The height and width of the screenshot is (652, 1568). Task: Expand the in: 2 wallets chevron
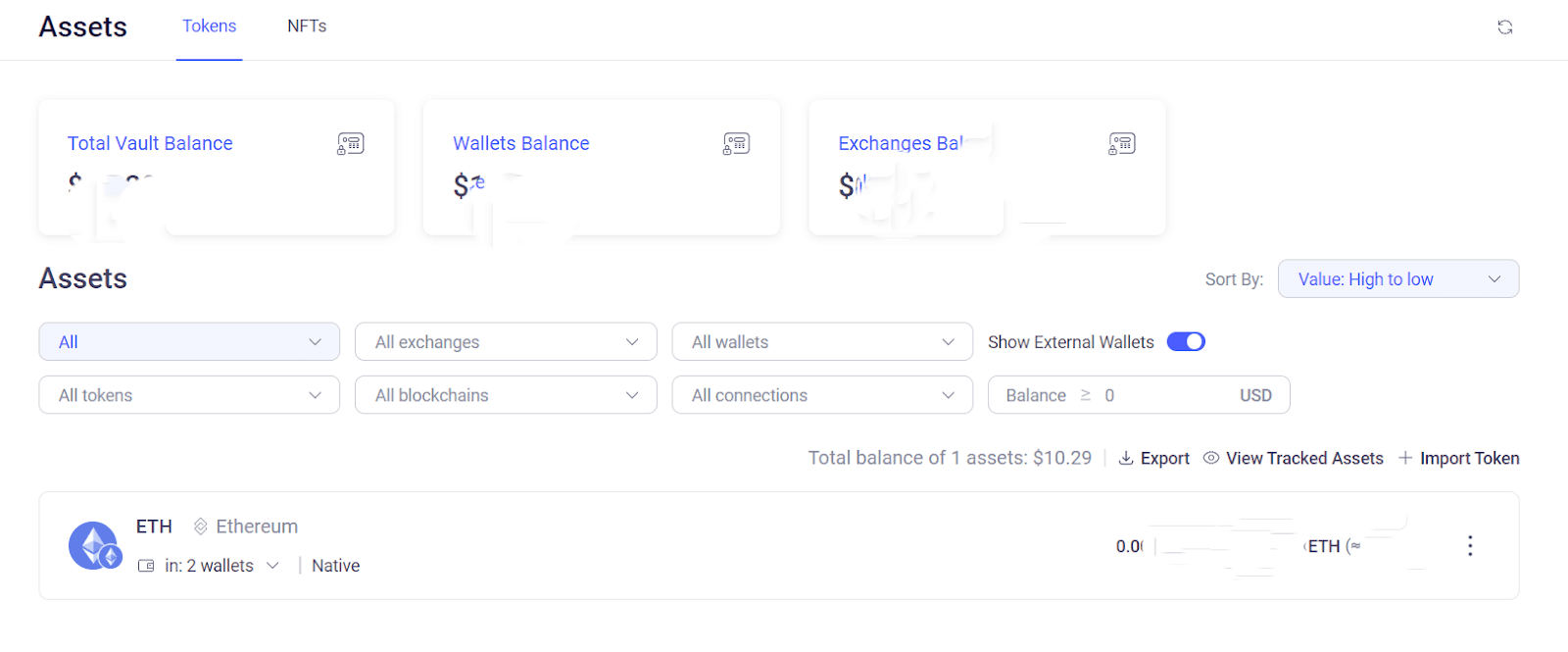click(272, 566)
